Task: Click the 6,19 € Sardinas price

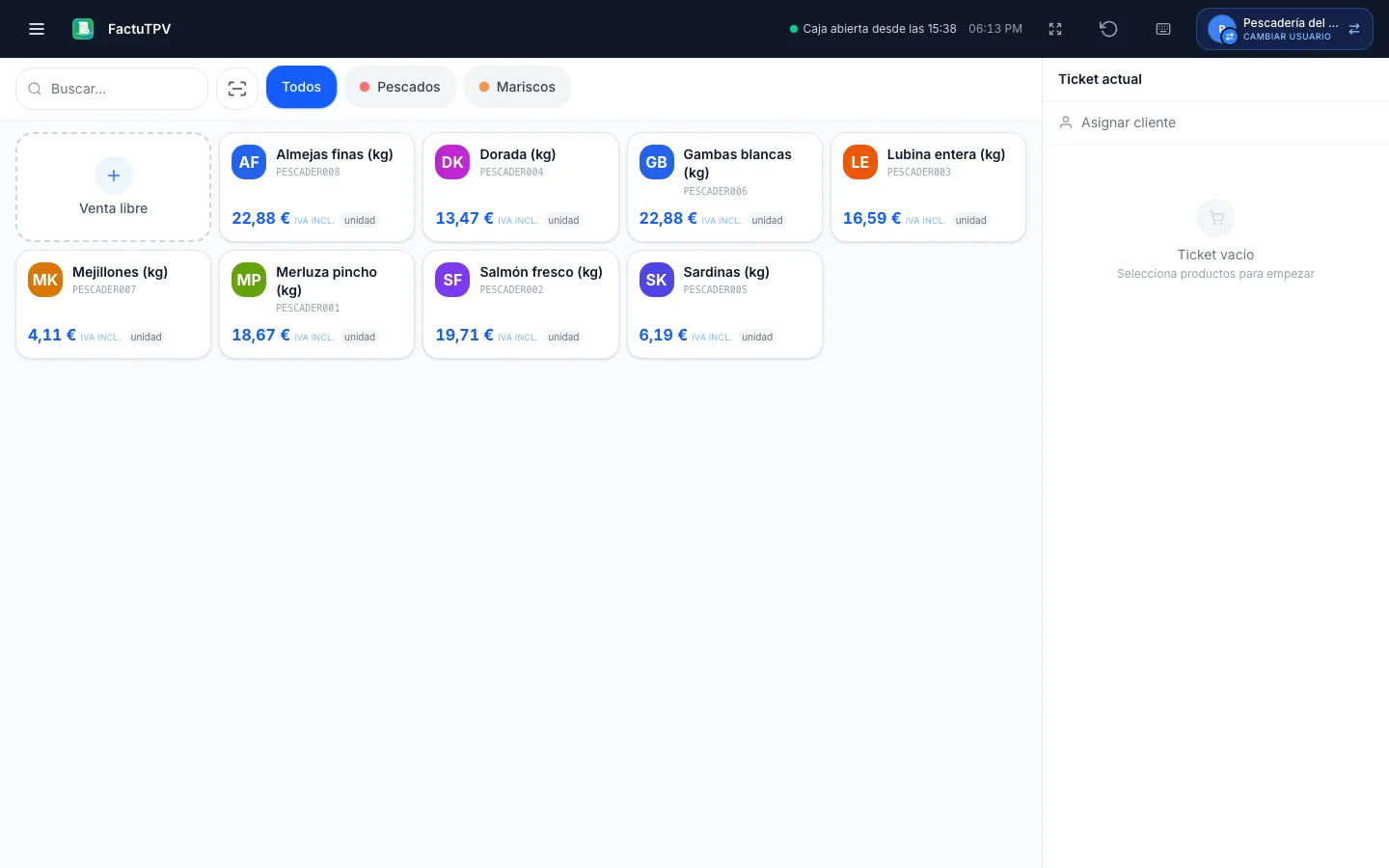Action: 663,335
